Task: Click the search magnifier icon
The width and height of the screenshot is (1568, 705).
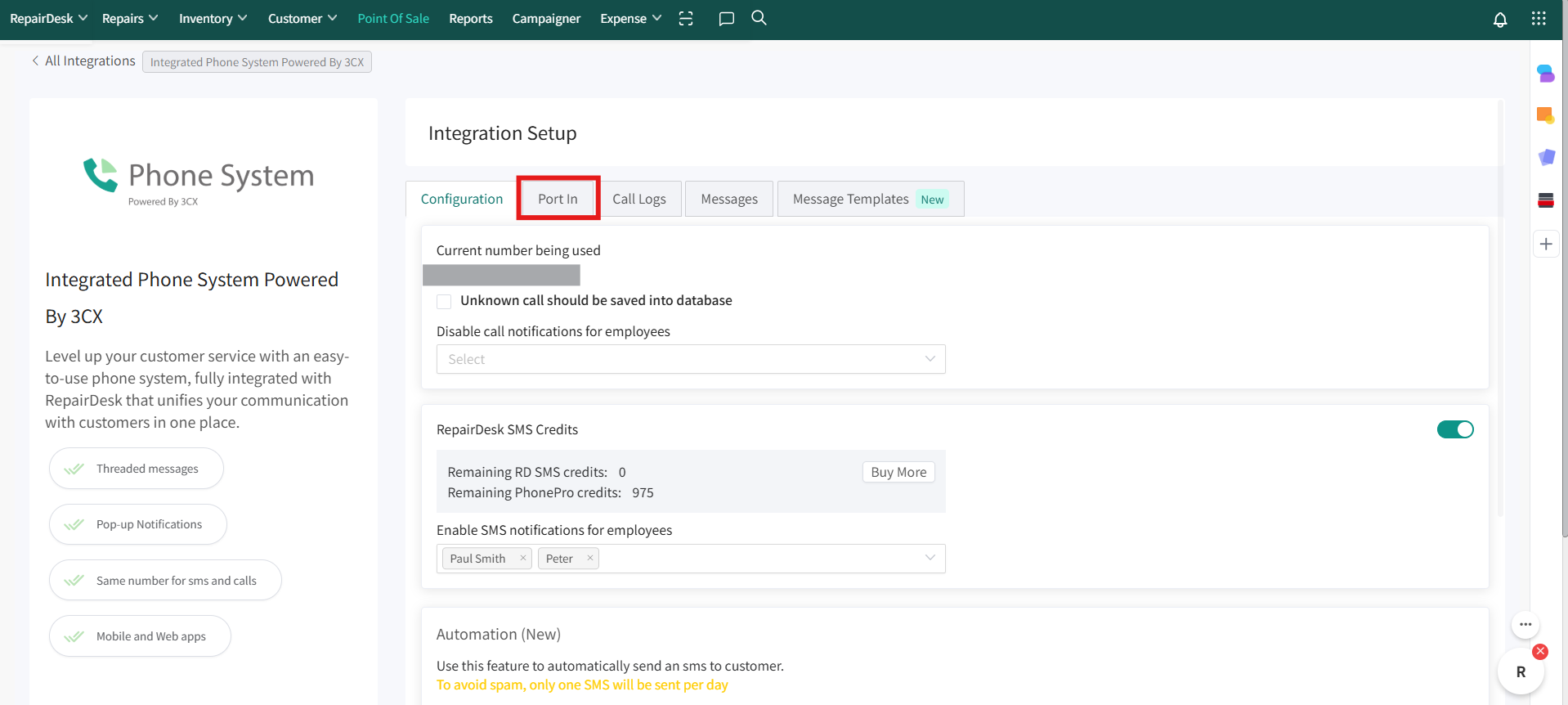Action: pyautogui.click(x=759, y=18)
